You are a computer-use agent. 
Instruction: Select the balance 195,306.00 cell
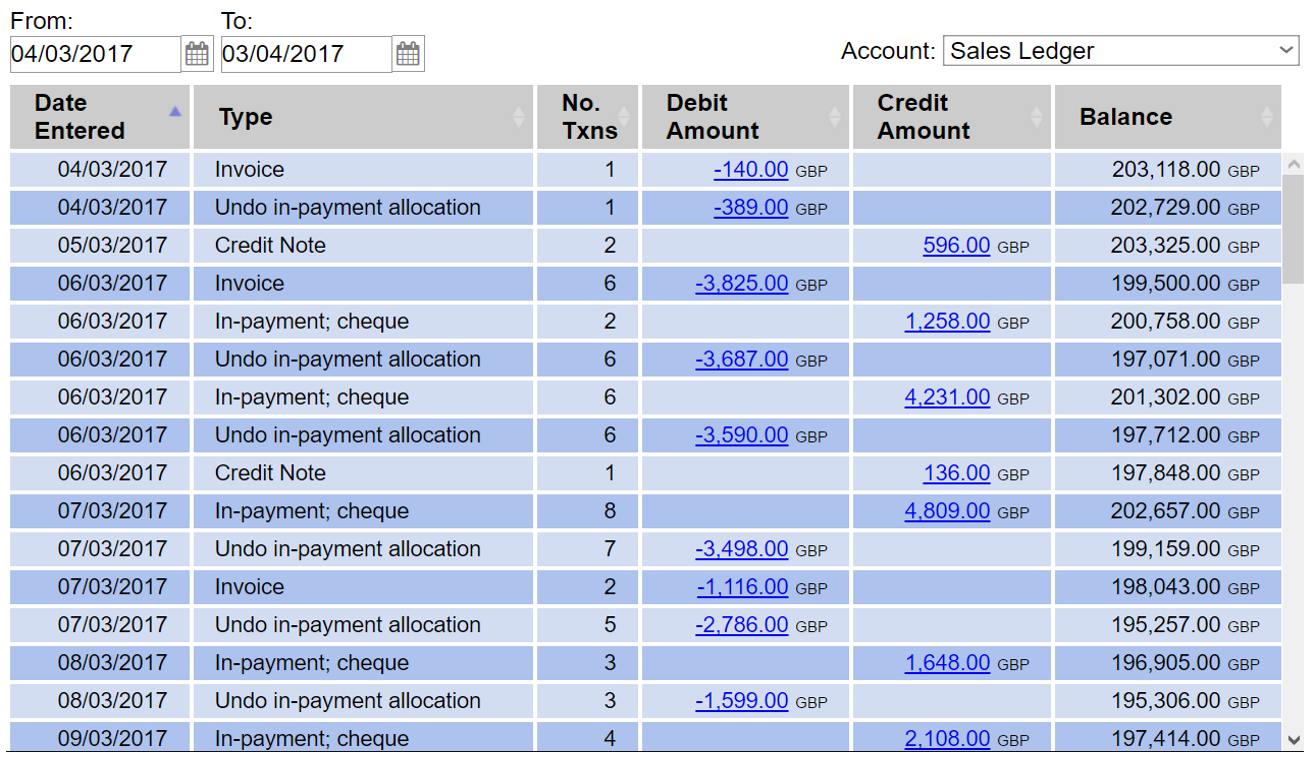[x=1167, y=702]
